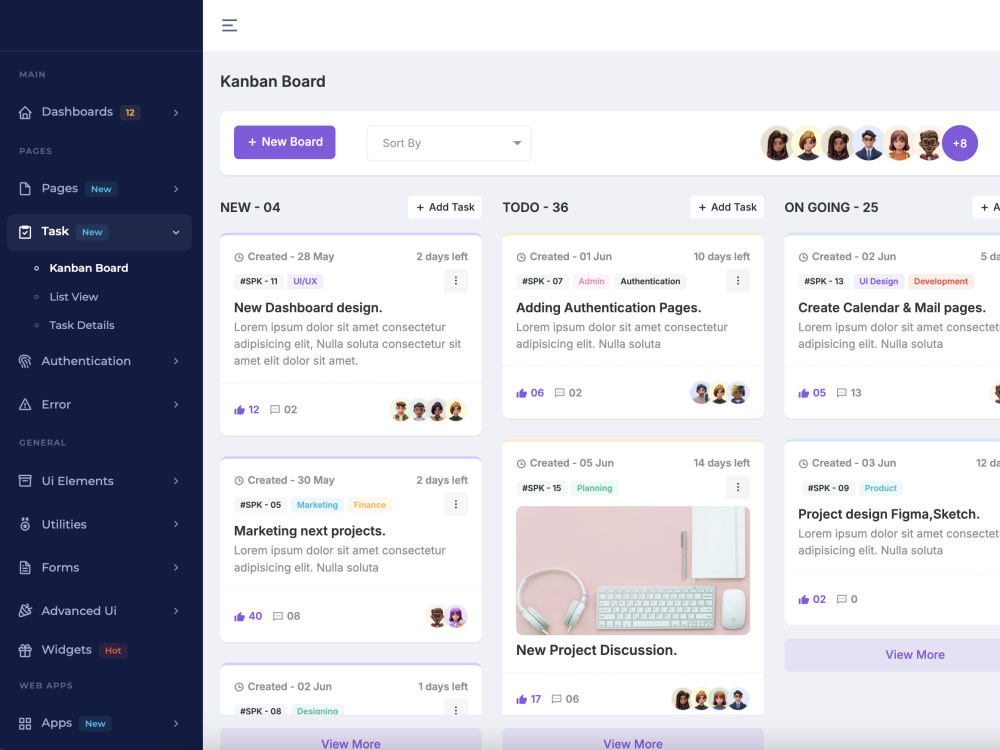Open the Authentication menu item label

pos(86,361)
